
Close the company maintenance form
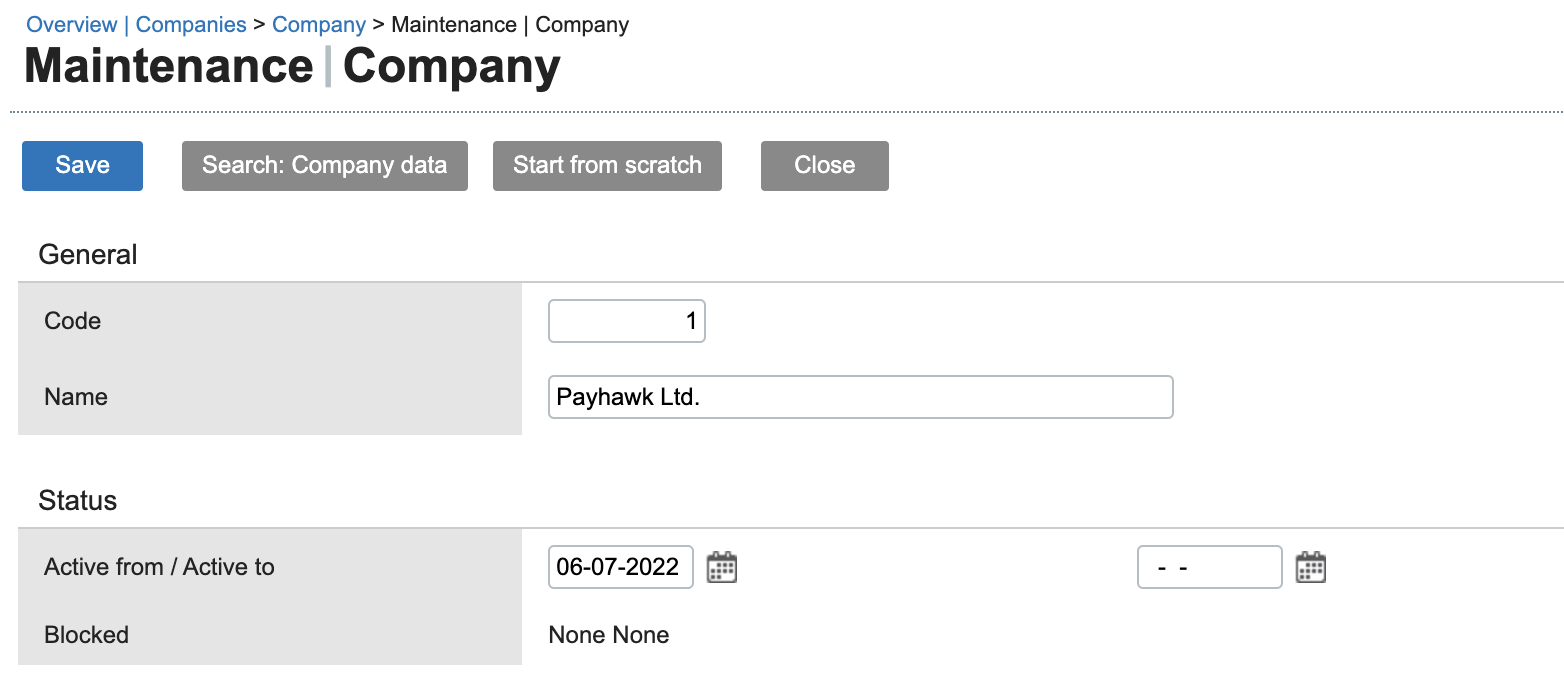[x=824, y=165]
